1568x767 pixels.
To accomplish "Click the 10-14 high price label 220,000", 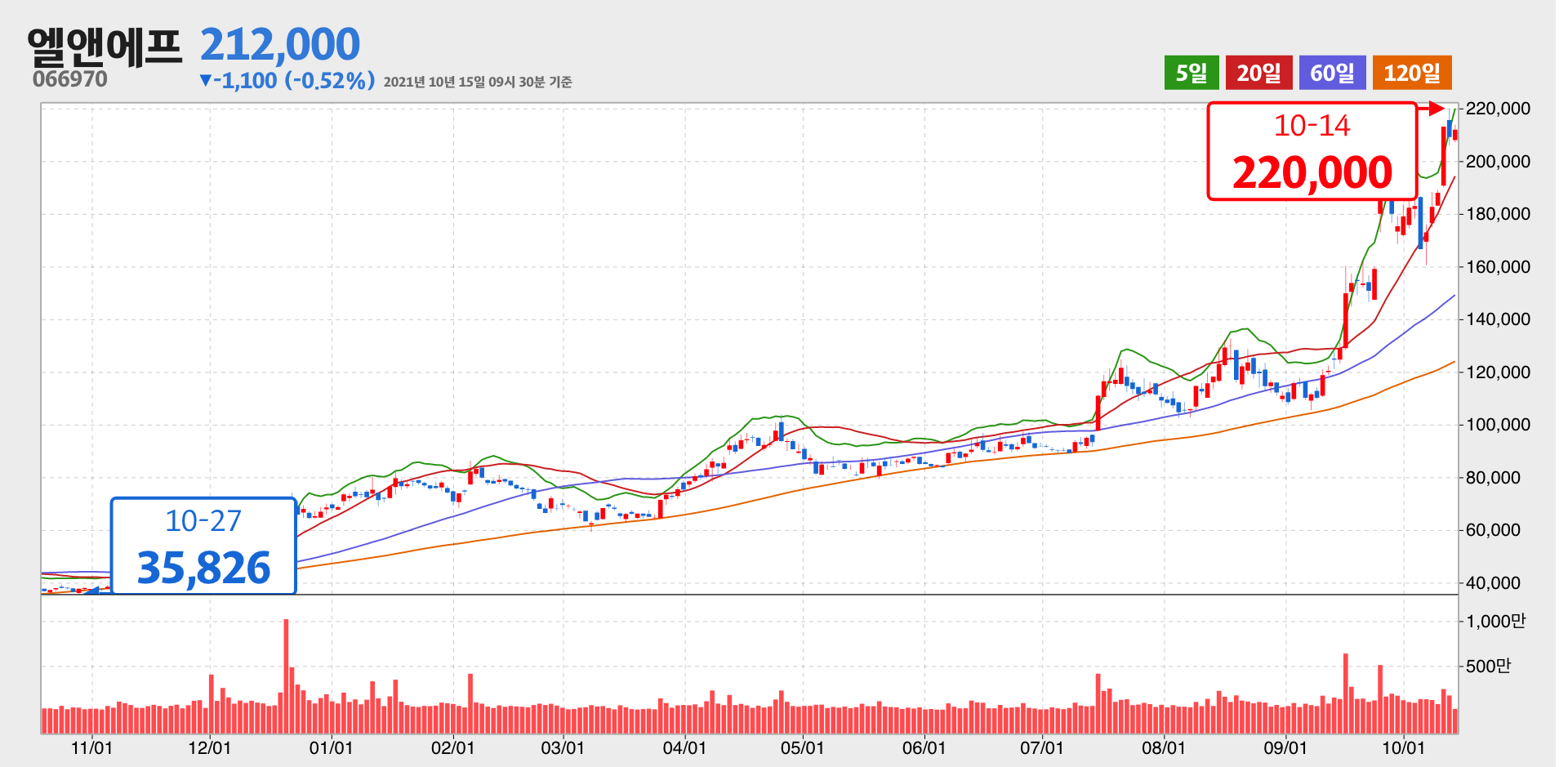I will tap(1312, 151).
